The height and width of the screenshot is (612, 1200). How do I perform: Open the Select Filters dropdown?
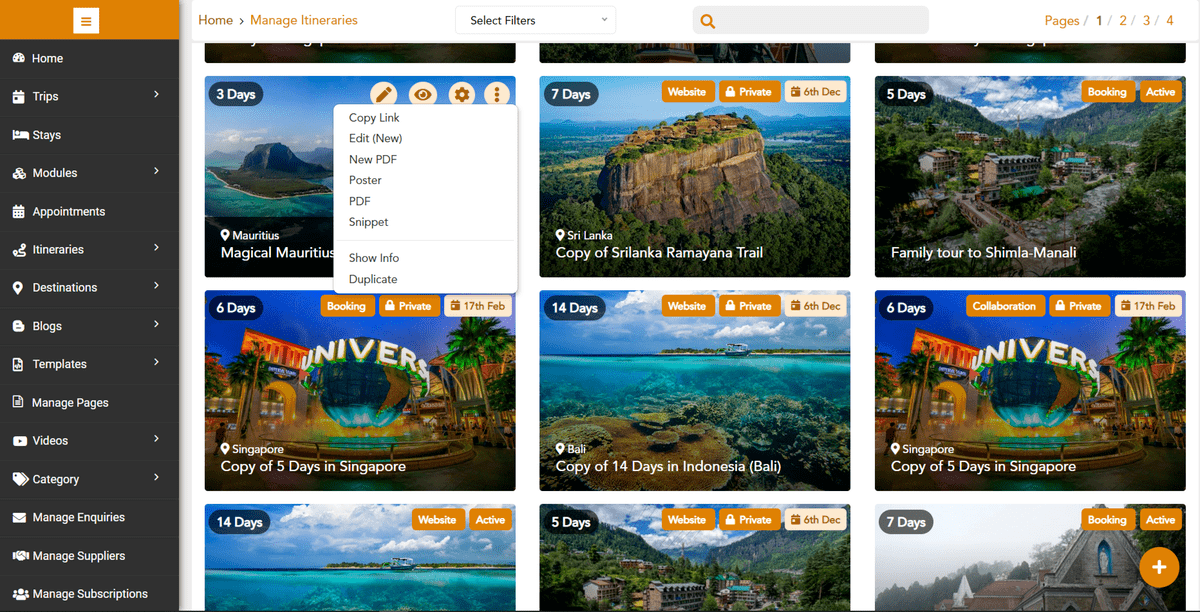coord(536,20)
